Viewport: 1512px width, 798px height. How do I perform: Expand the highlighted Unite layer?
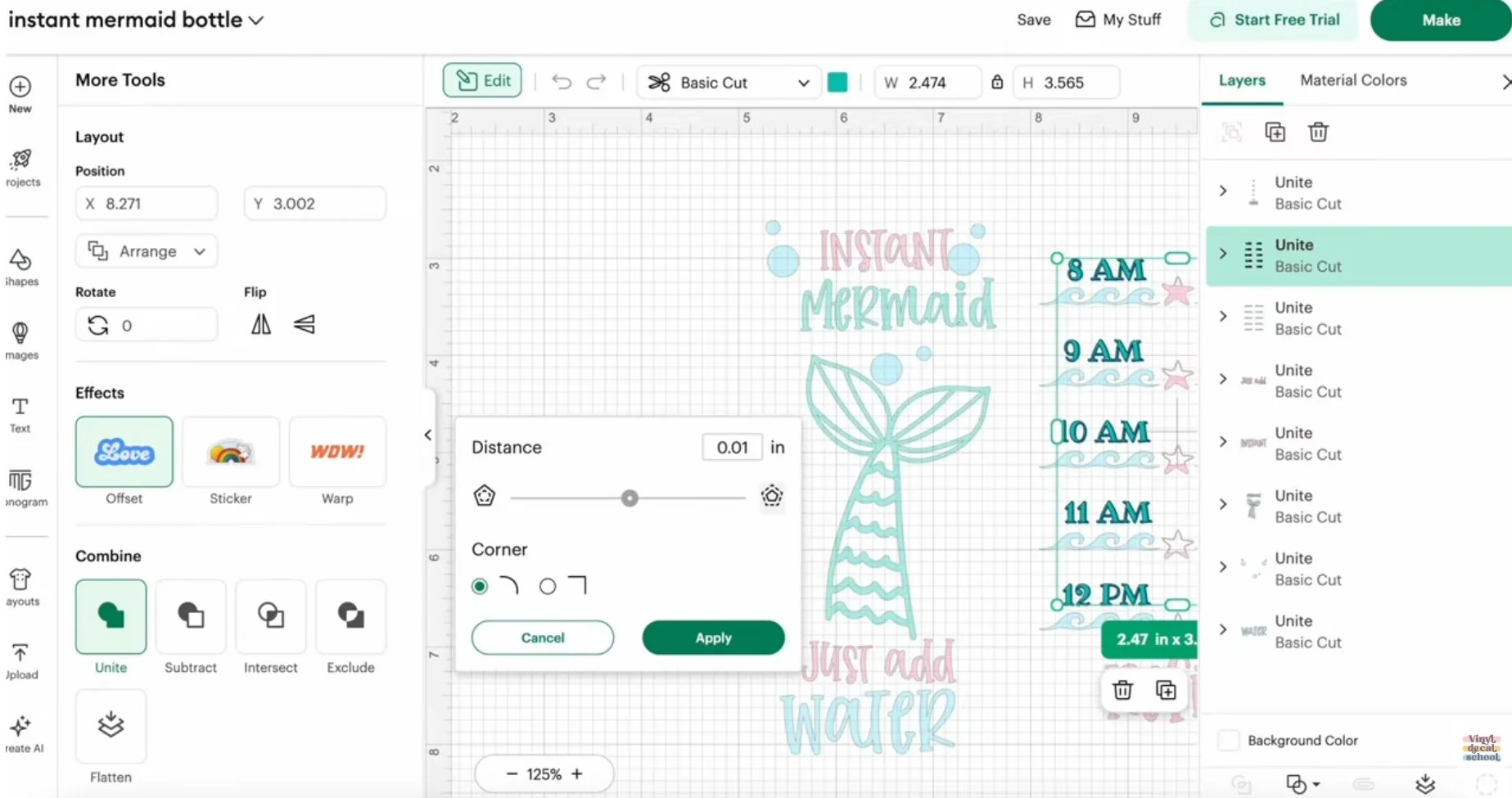pyautogui.click(x=1223, y=254)
